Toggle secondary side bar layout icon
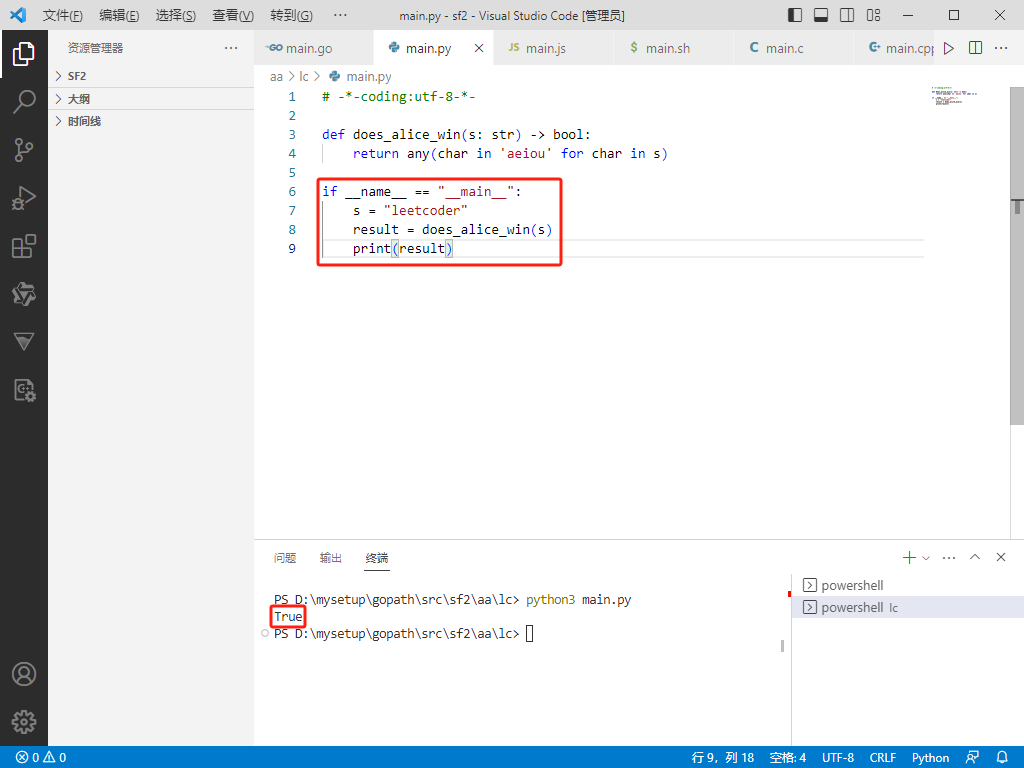This screenshot has width=1024, height=768. [x=847, y=15]
